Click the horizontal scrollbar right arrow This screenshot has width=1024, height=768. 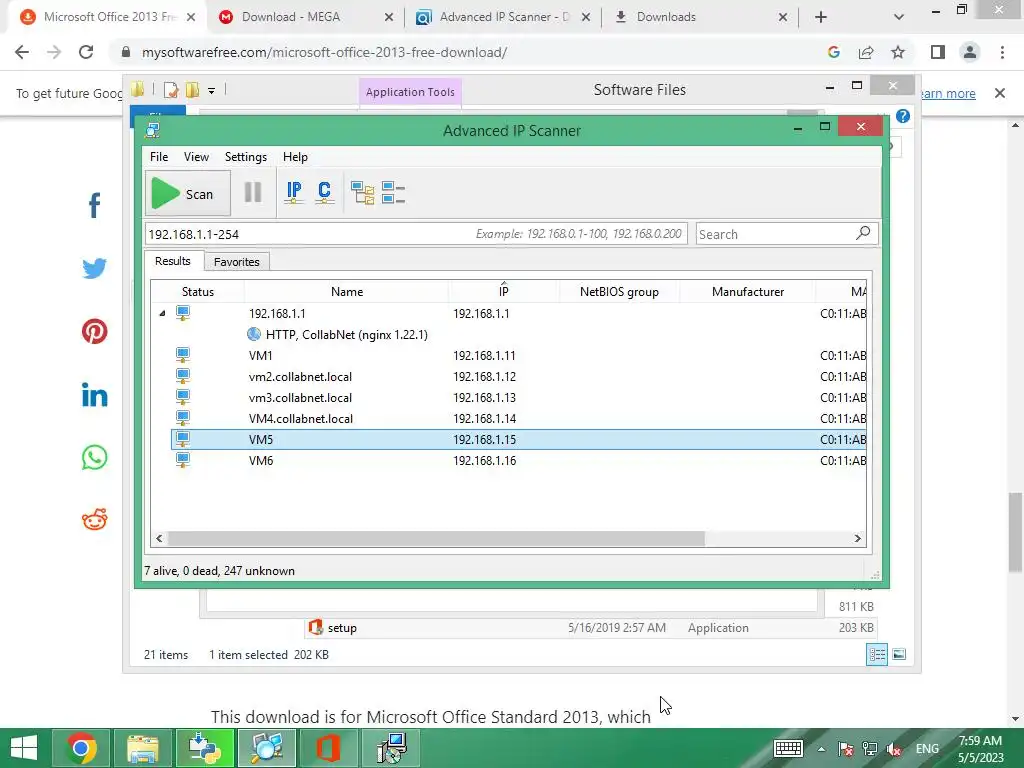pos(857,539)
